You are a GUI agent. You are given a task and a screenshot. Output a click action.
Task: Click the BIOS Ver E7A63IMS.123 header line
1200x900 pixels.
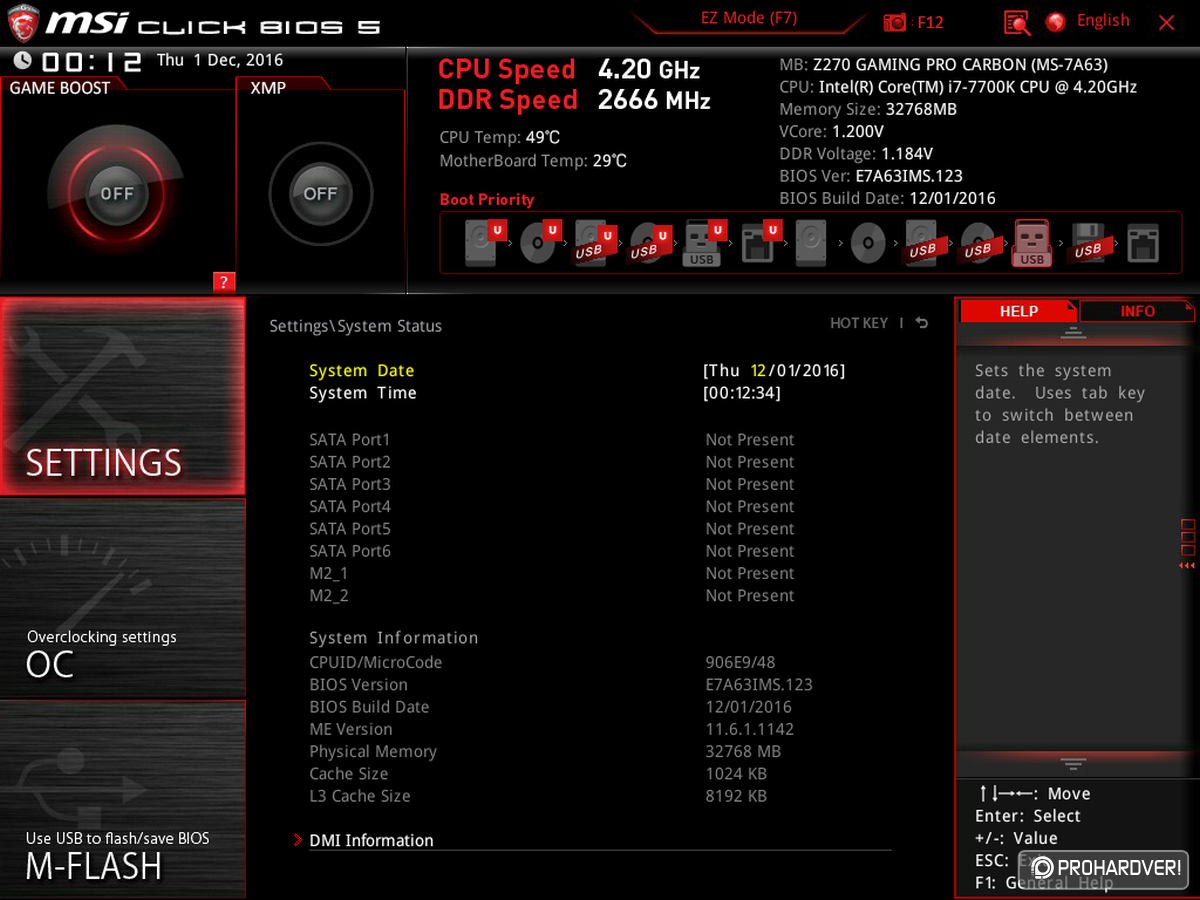click(x=871, y=176)
